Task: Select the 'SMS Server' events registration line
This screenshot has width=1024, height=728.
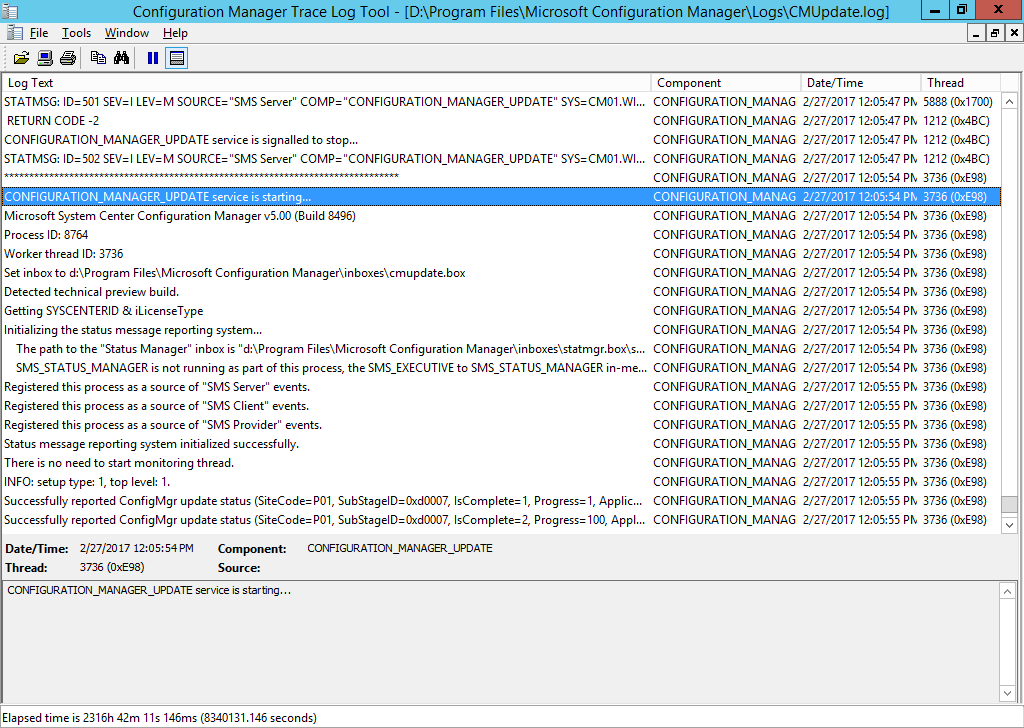Action: click(502, 387)
